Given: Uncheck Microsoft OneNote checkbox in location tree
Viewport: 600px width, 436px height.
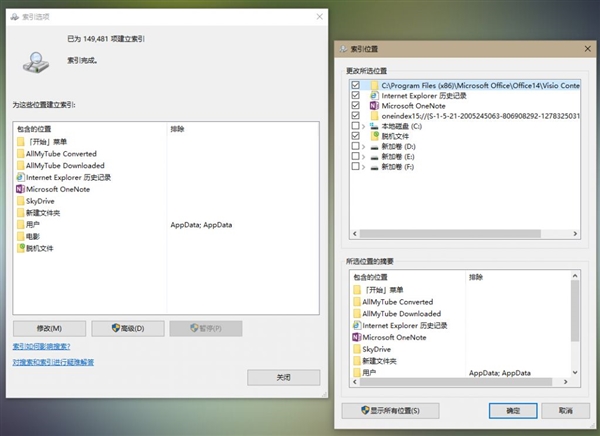Looking at the screenshot, I should [355, 105].
